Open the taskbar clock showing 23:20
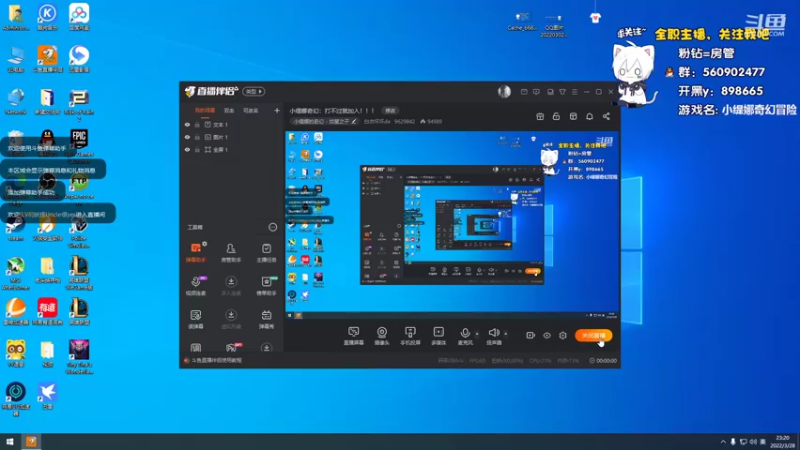800x450 pixels. (x=782, y=442)
